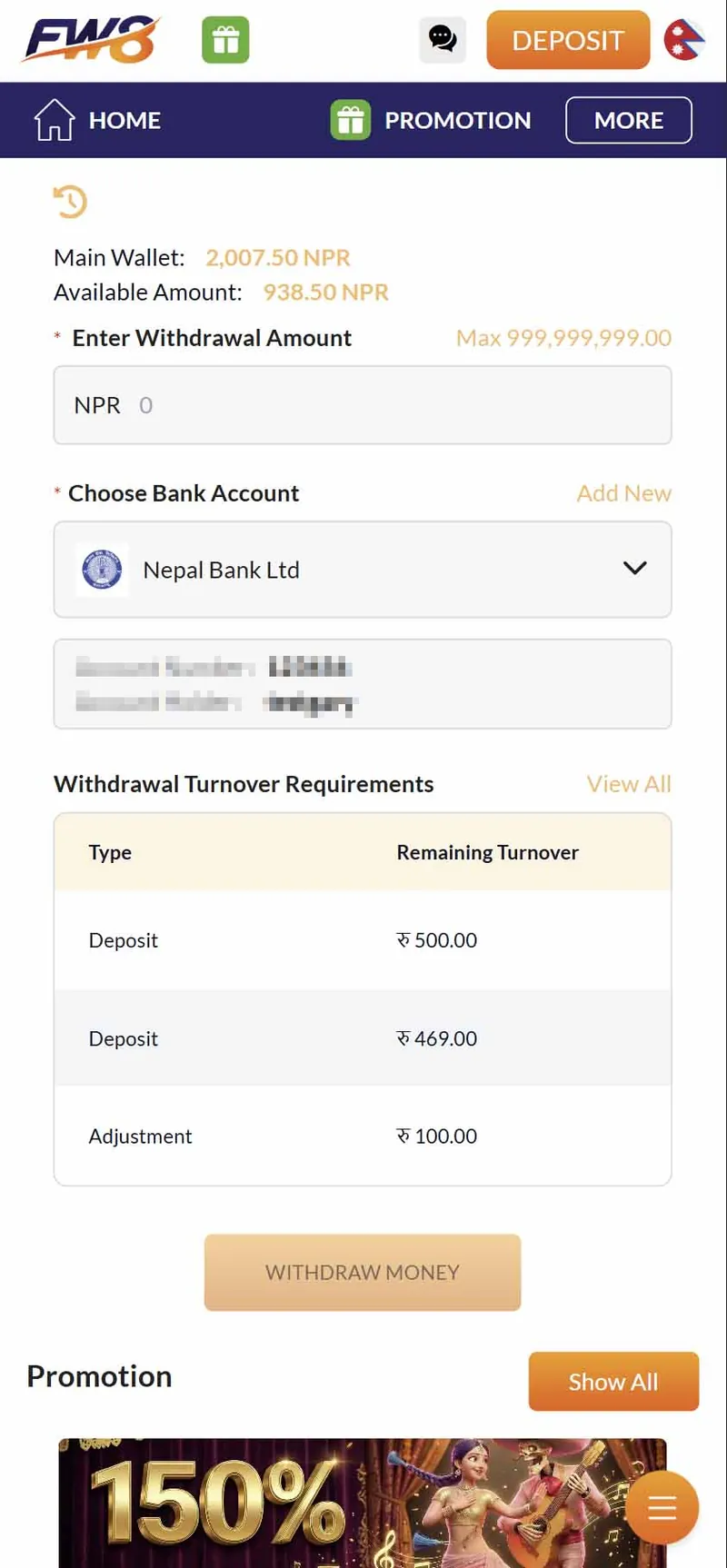Click the FW8 logo

coord(88,39)
